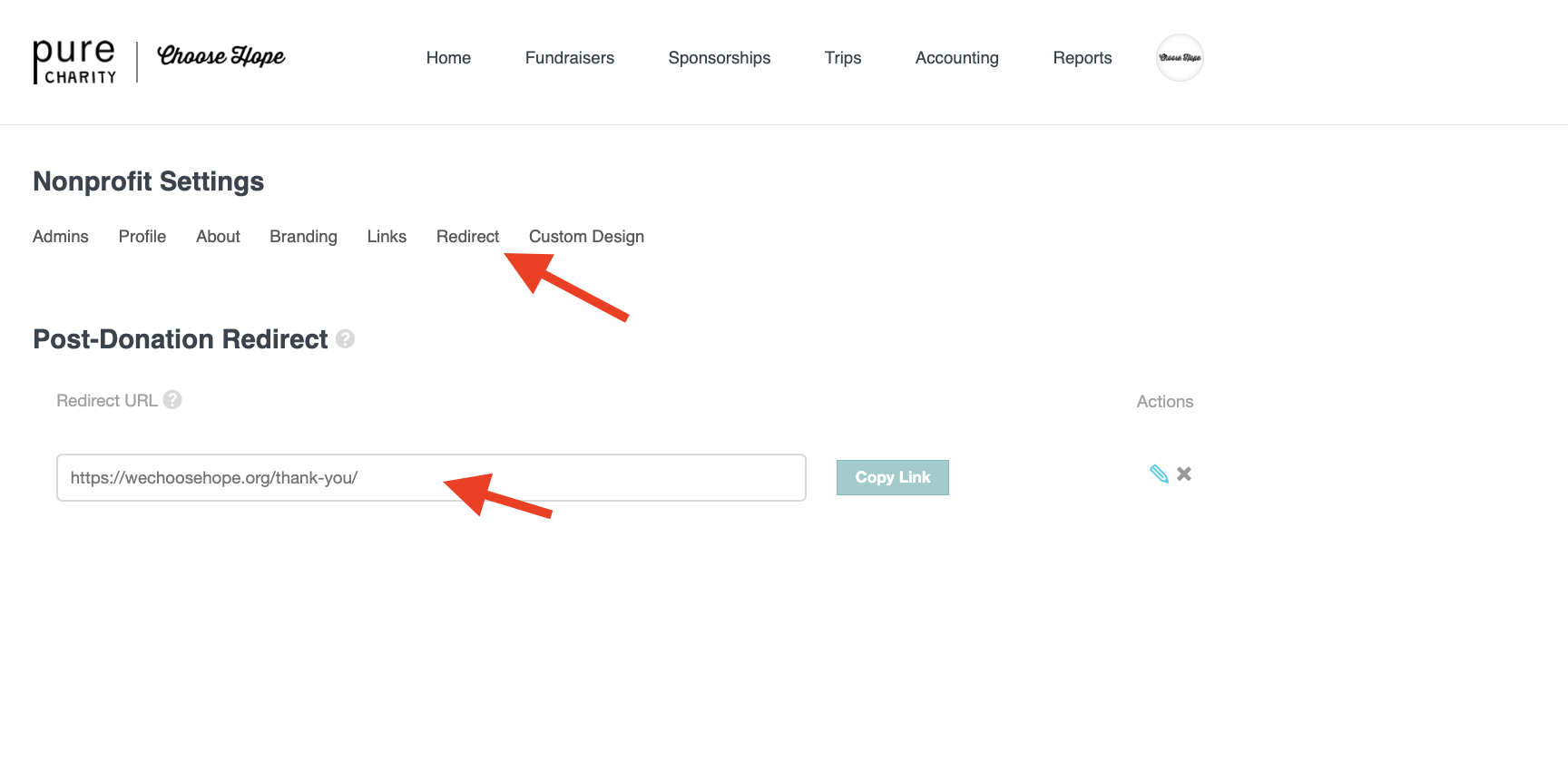
Task: Delete the redirect with the X icon
Action: 1184,474
